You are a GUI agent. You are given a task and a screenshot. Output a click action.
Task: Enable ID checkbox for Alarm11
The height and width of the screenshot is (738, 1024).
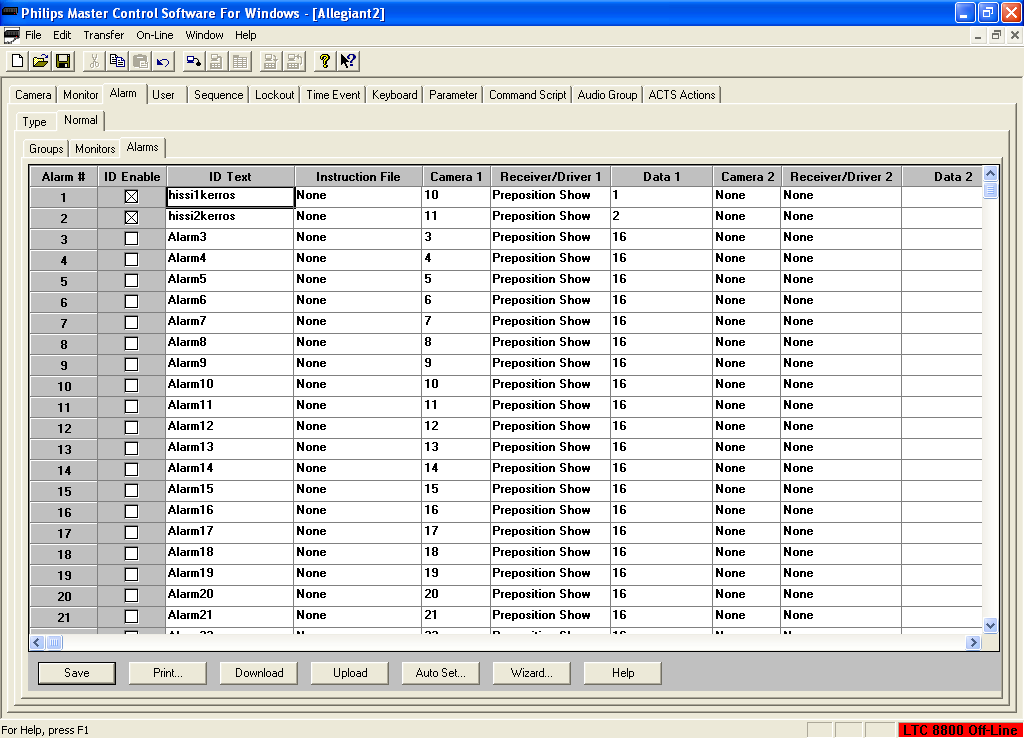(131, 406)
